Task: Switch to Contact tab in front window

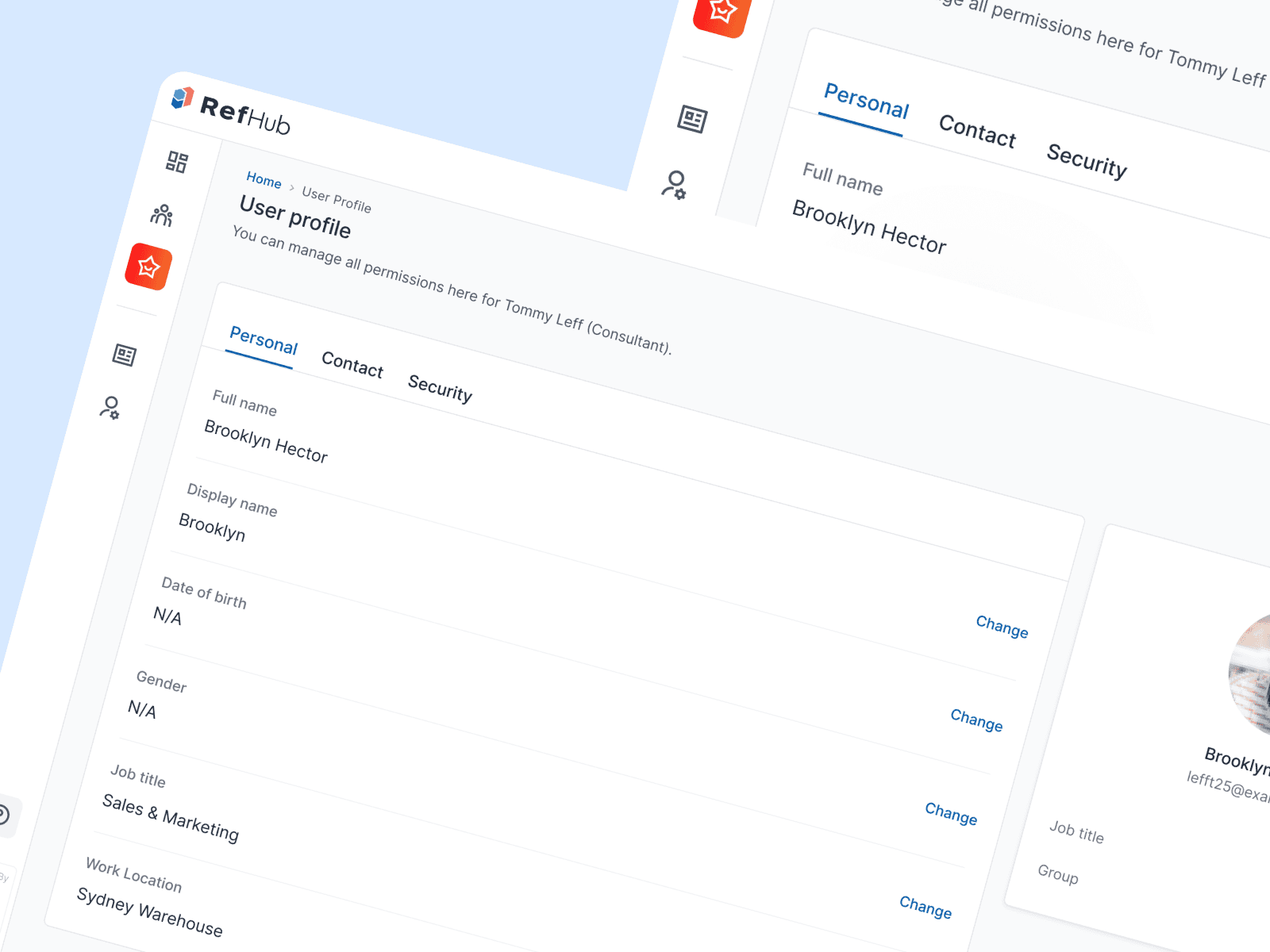Action: 352,365
